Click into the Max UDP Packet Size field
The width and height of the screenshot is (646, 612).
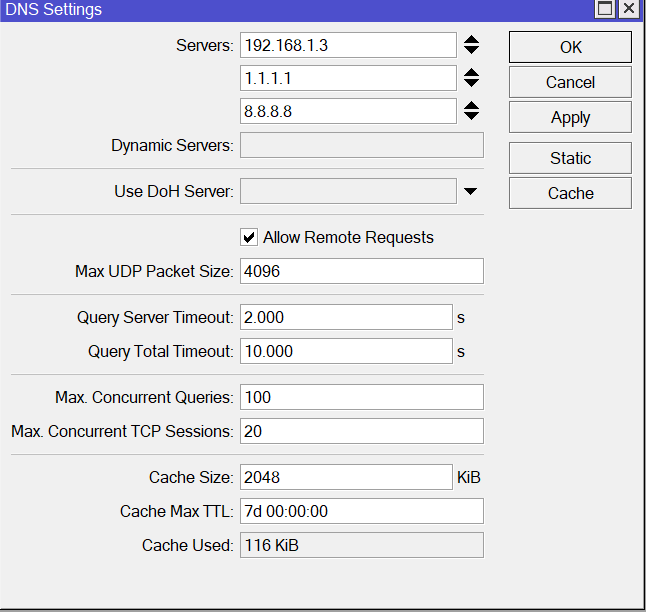pyautogui.click(x=361, y=271)
